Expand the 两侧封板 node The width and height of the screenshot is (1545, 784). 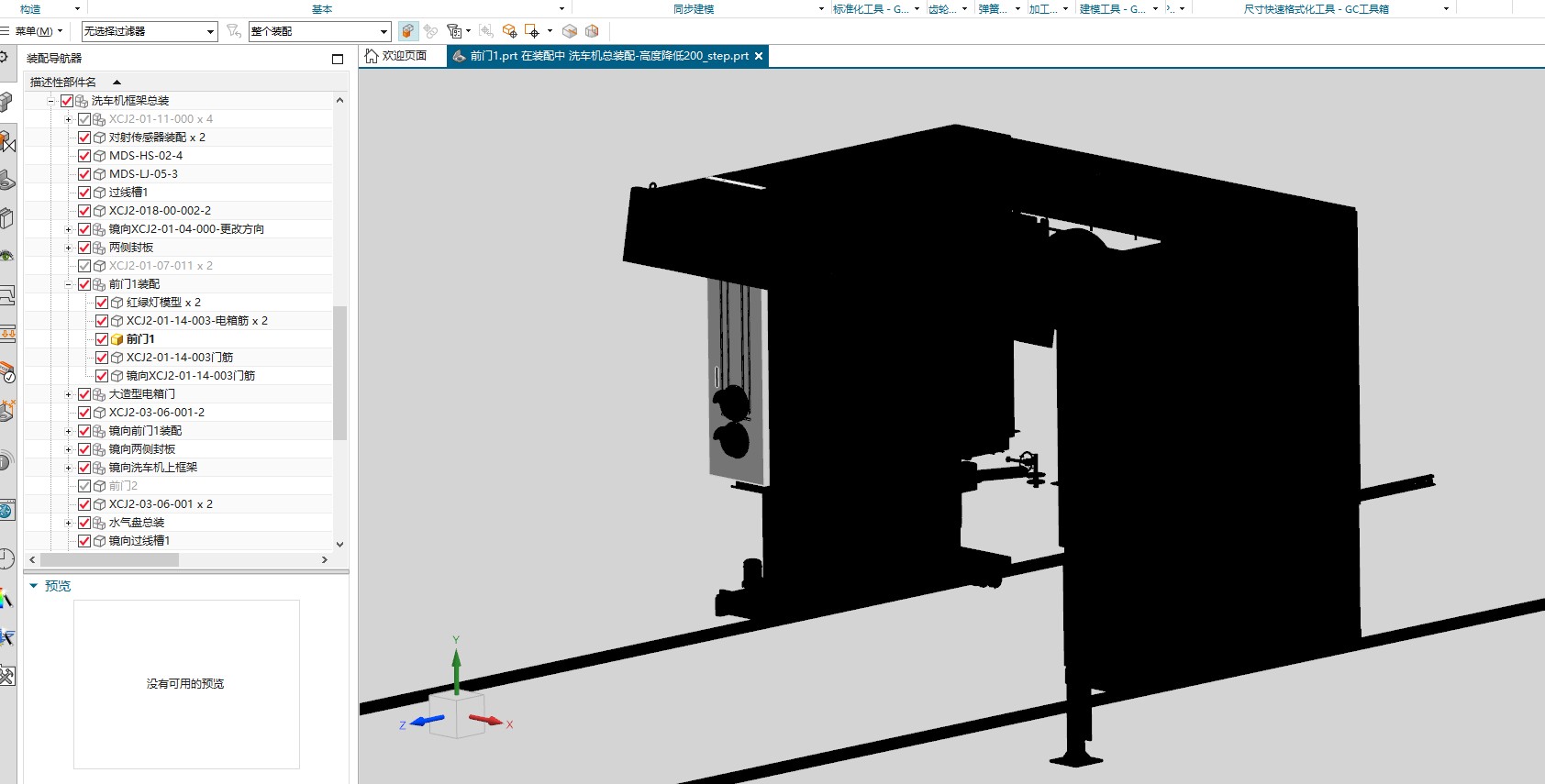tap(68, 248)
